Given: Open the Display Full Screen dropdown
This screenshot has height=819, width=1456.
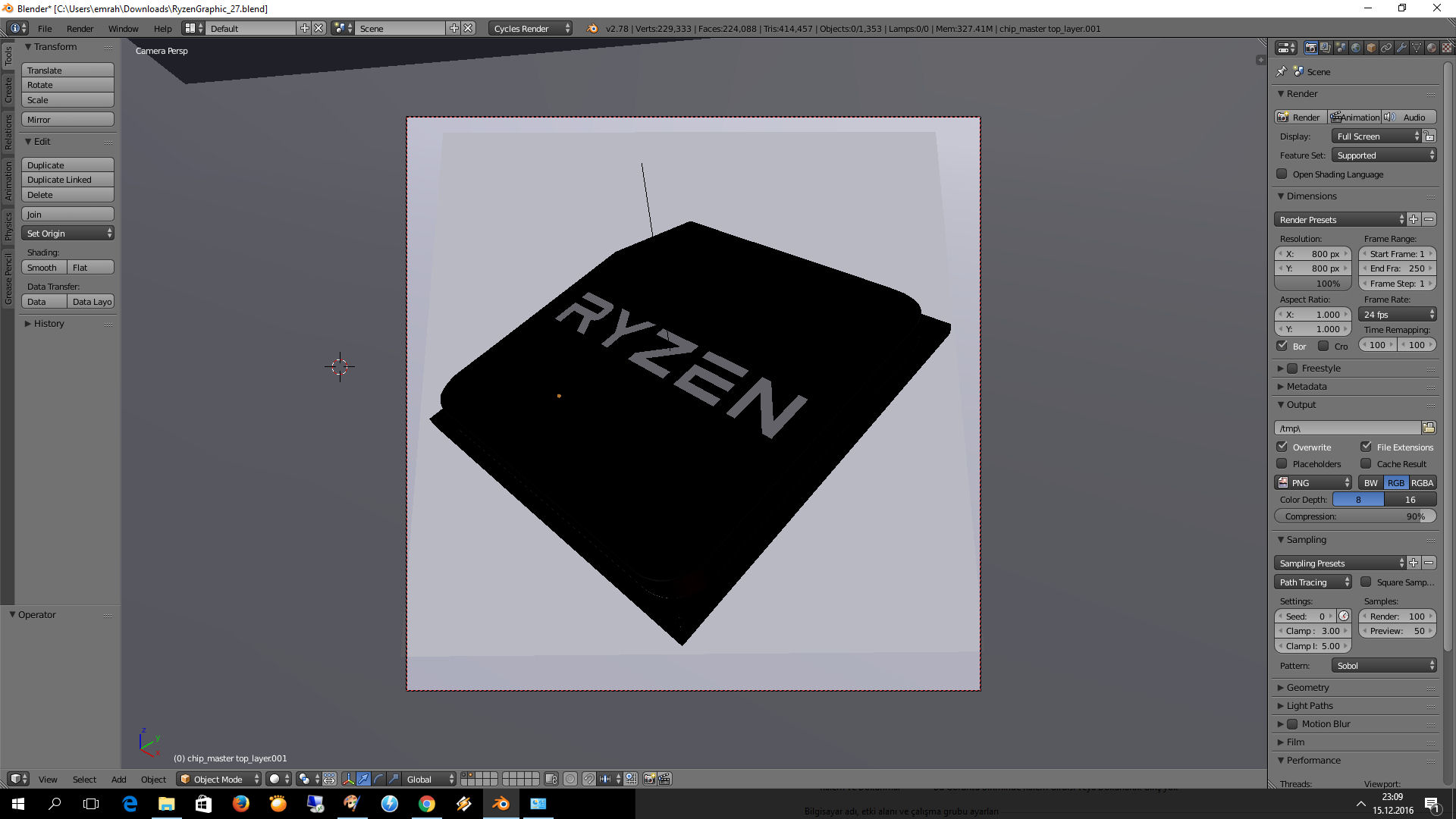Looking at the screenshot, I should coord(1376,136).
